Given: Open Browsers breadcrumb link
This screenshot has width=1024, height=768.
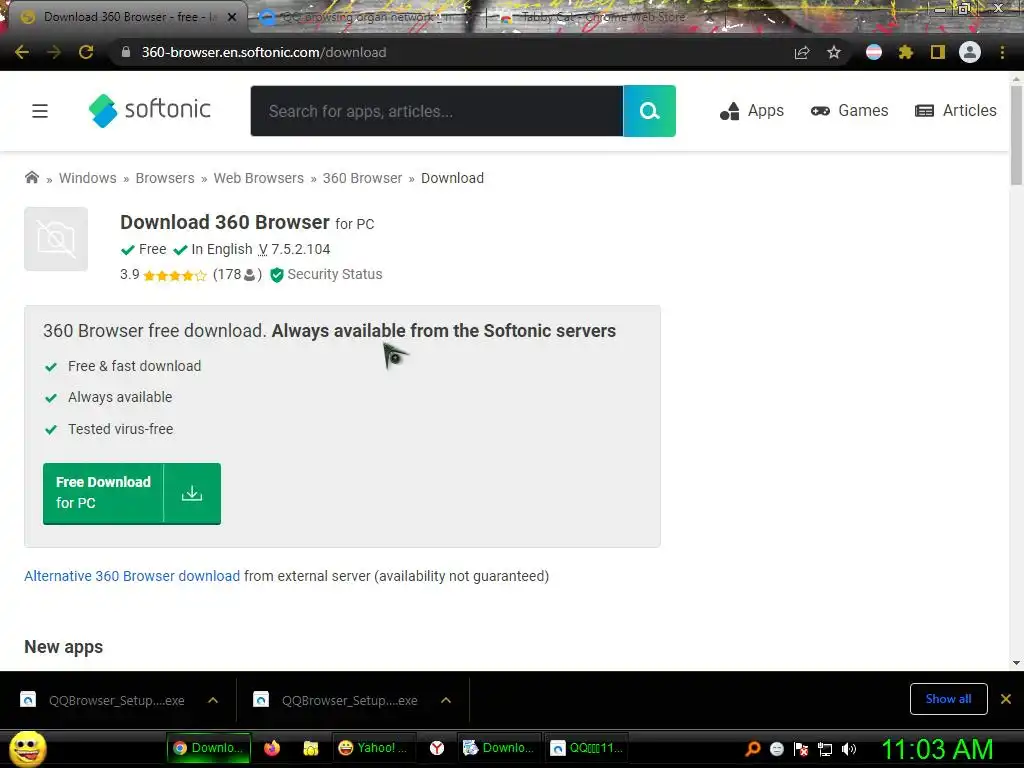Looking at the screenshot, I should pyautogui.click(x=165, y=178).
